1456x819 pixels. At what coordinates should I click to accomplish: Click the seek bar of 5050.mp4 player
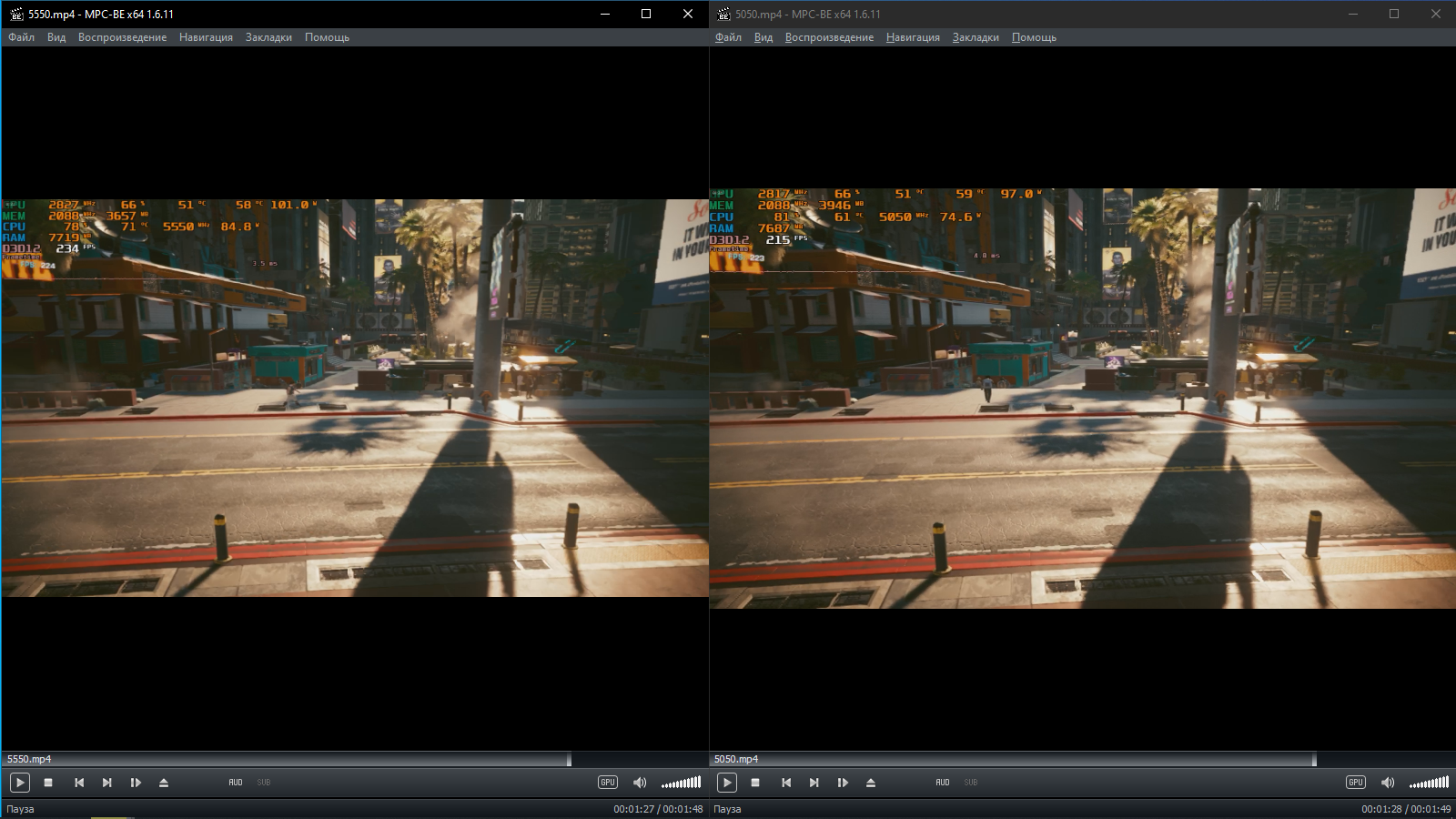(x=1082, y=759)
